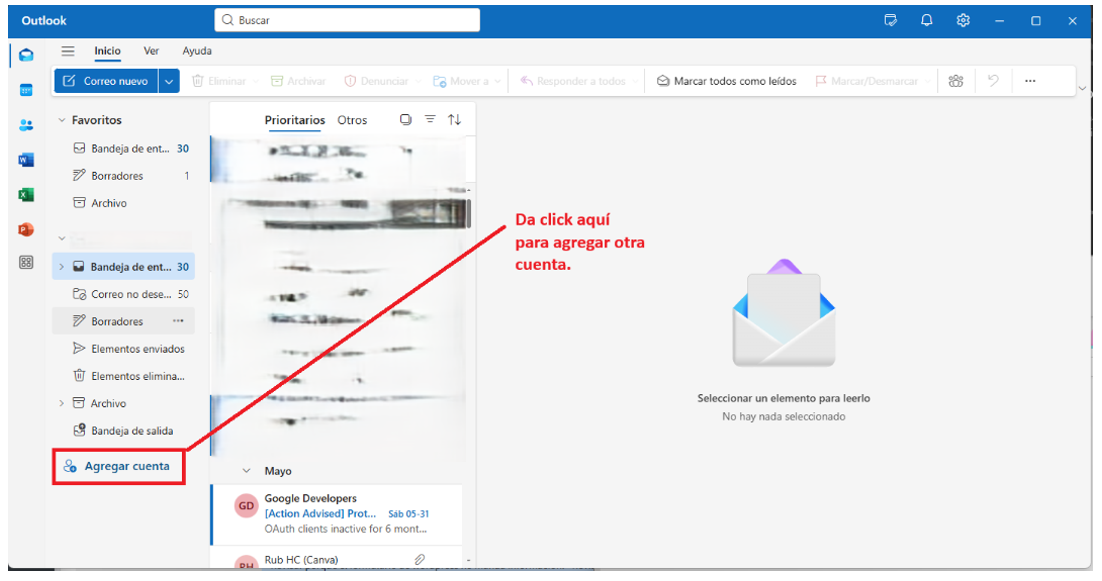The height and width of the screenshot is (581, 1102).
Task: Launch Word from the app sidebar
Action: [26, 160]
